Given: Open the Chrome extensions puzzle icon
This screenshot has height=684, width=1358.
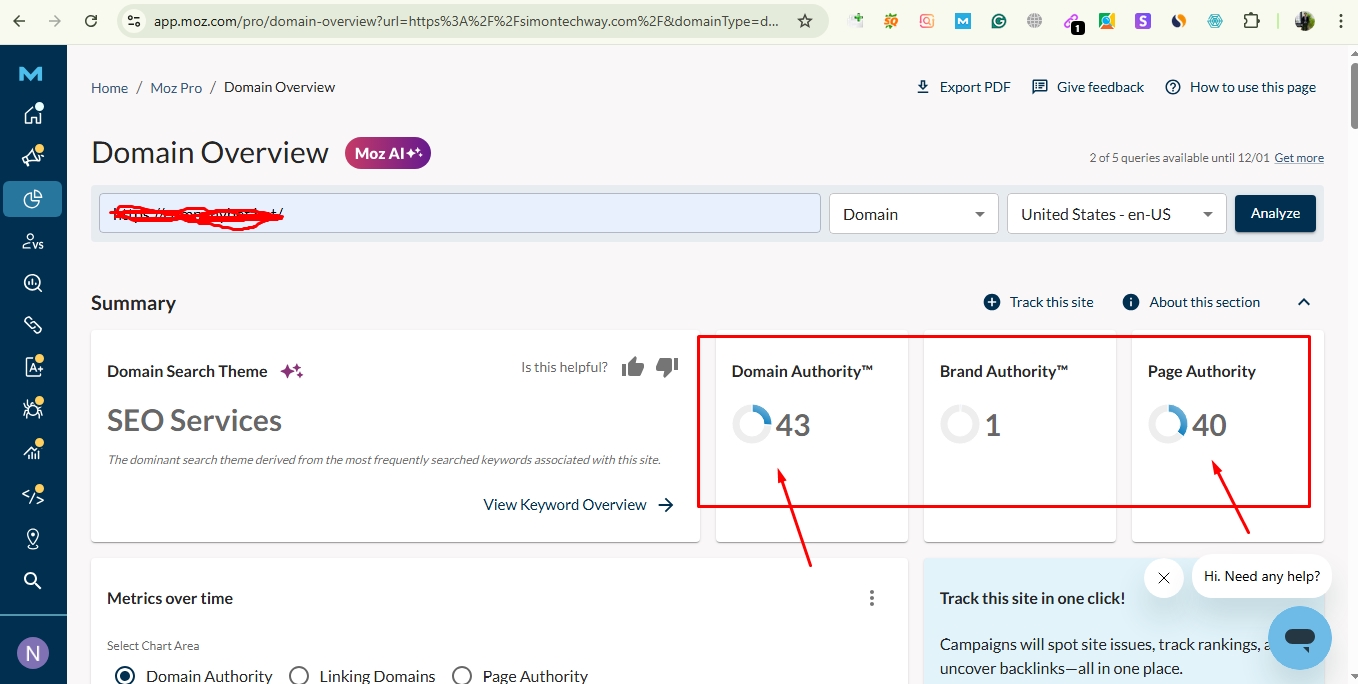Looking at the screenshot, I should (1251, 21).
